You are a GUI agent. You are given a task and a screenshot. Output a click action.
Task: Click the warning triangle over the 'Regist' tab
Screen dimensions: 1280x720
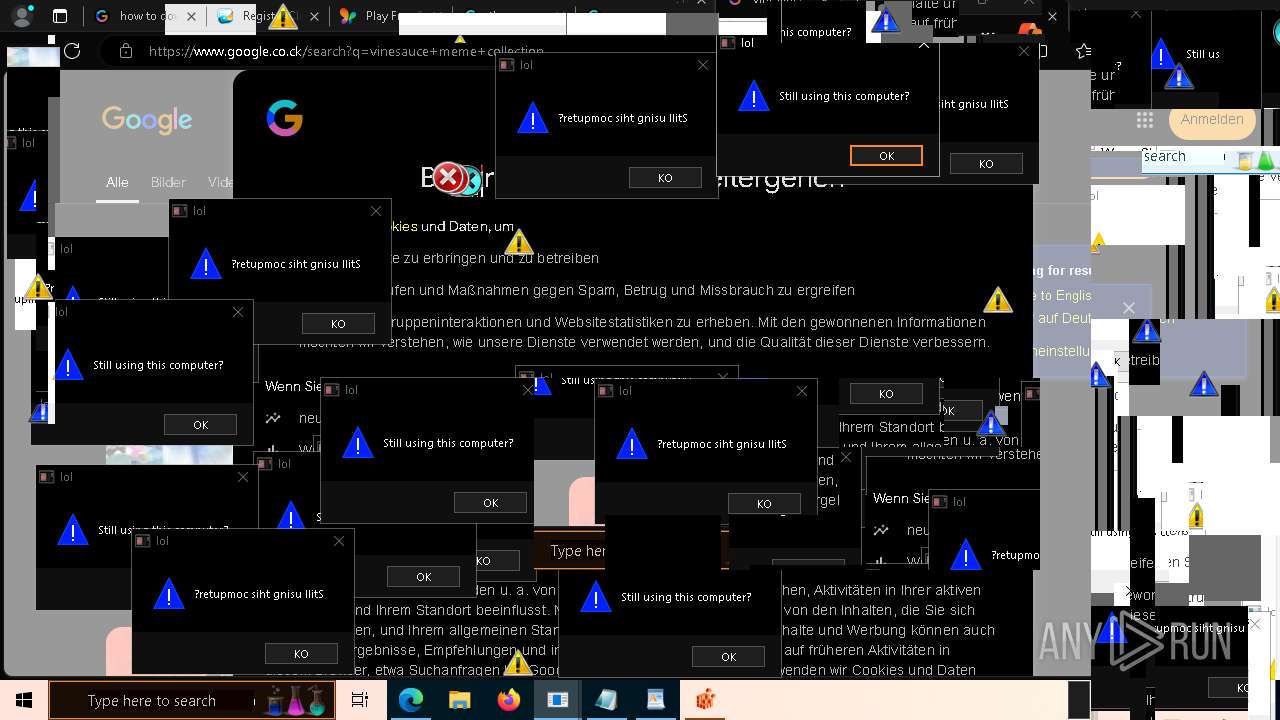pyautogui.click(x=283, y=16)
